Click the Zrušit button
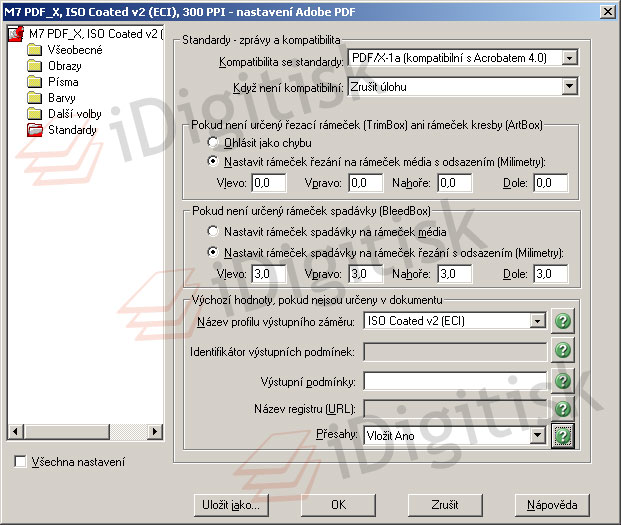The image size is (621, 525). [x=445, y=505]
